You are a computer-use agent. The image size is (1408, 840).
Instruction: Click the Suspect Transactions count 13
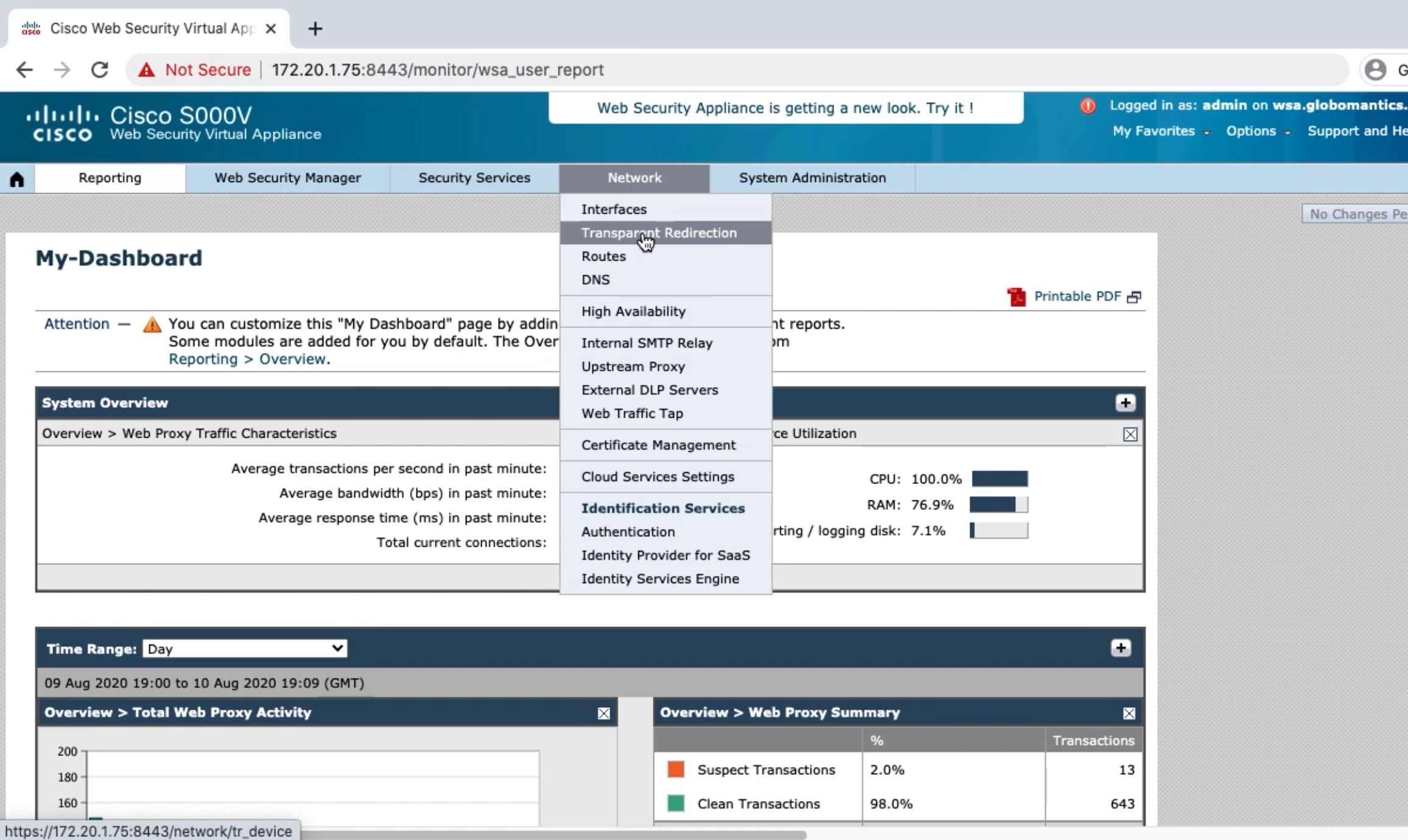click(x=1127, y=770)
